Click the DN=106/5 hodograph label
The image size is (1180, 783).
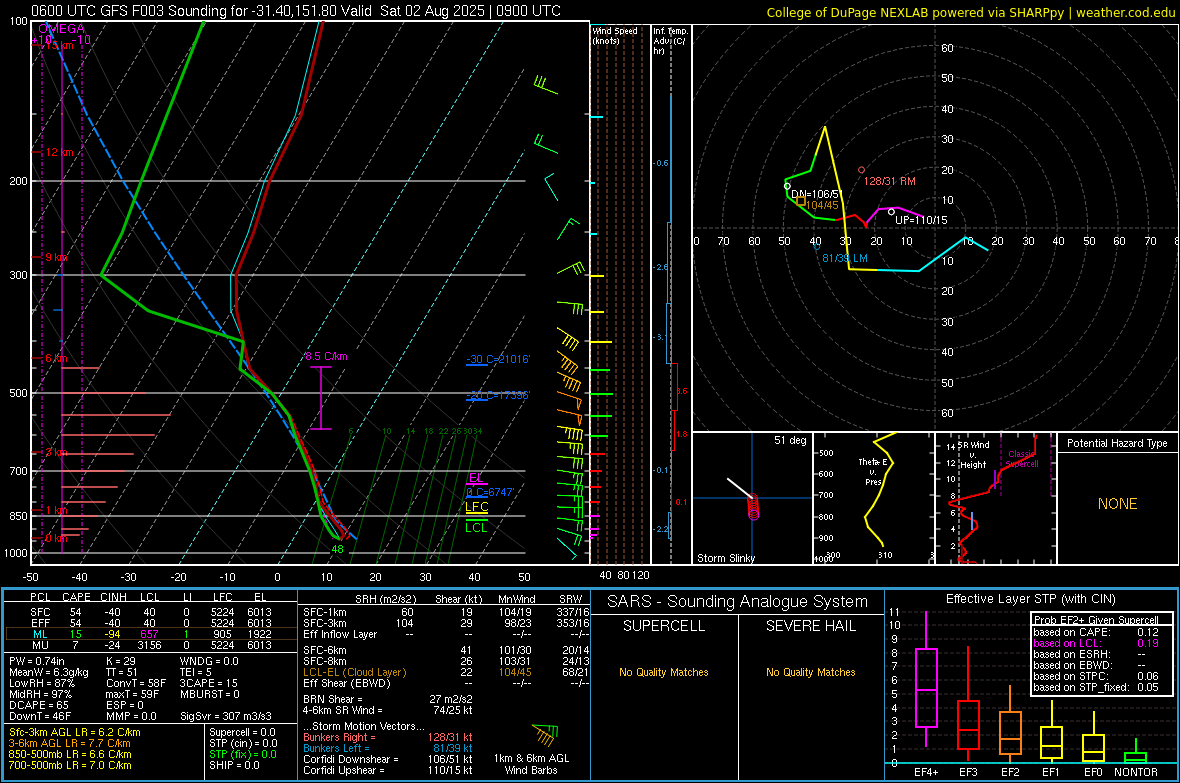[816, 194]
